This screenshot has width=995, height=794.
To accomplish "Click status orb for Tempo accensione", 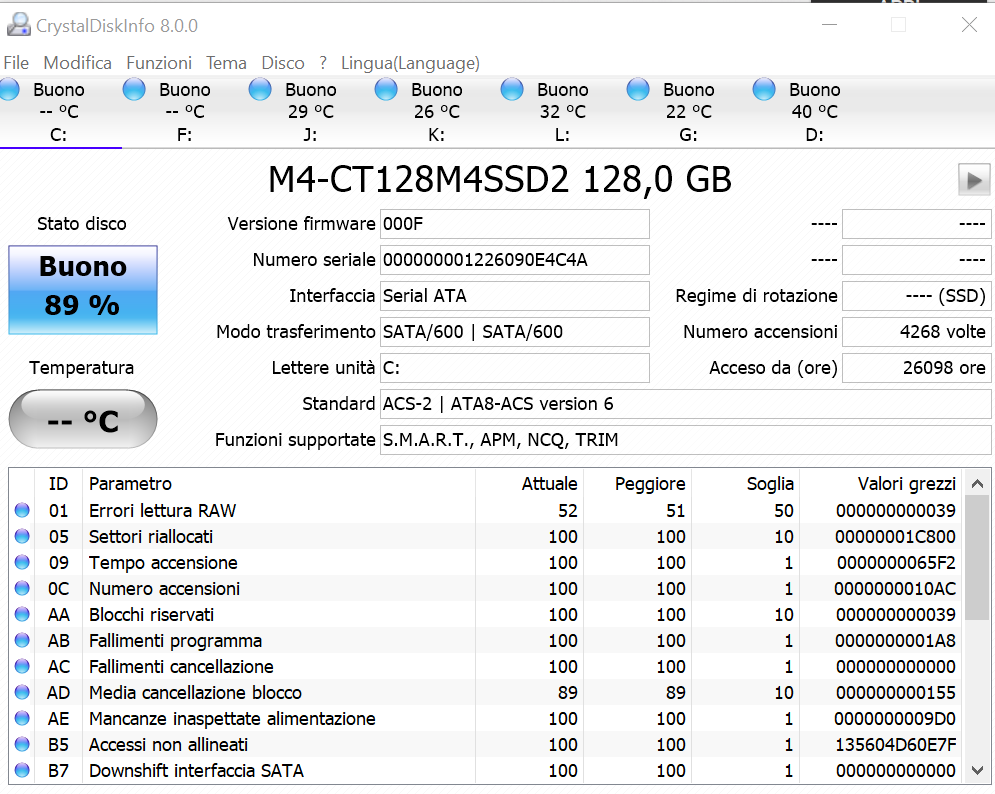I will pyautogui.click(x=22, y=562).
